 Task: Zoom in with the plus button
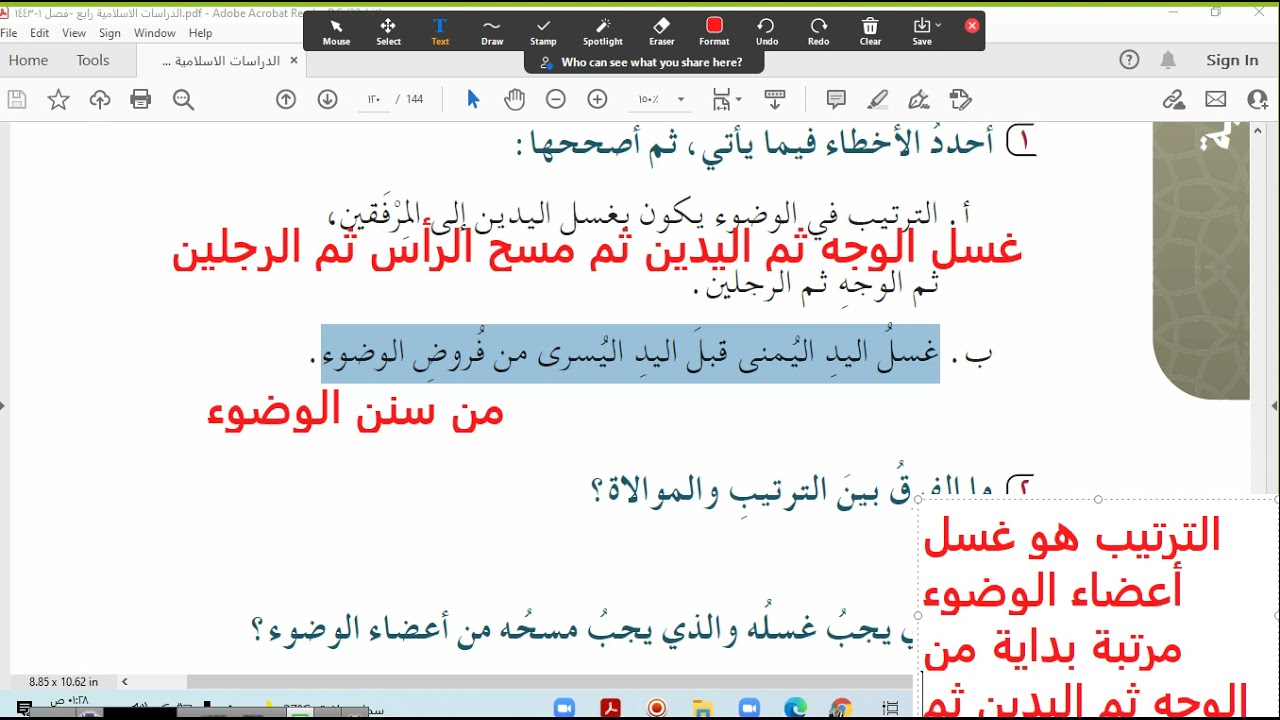(x=597, y=99)
